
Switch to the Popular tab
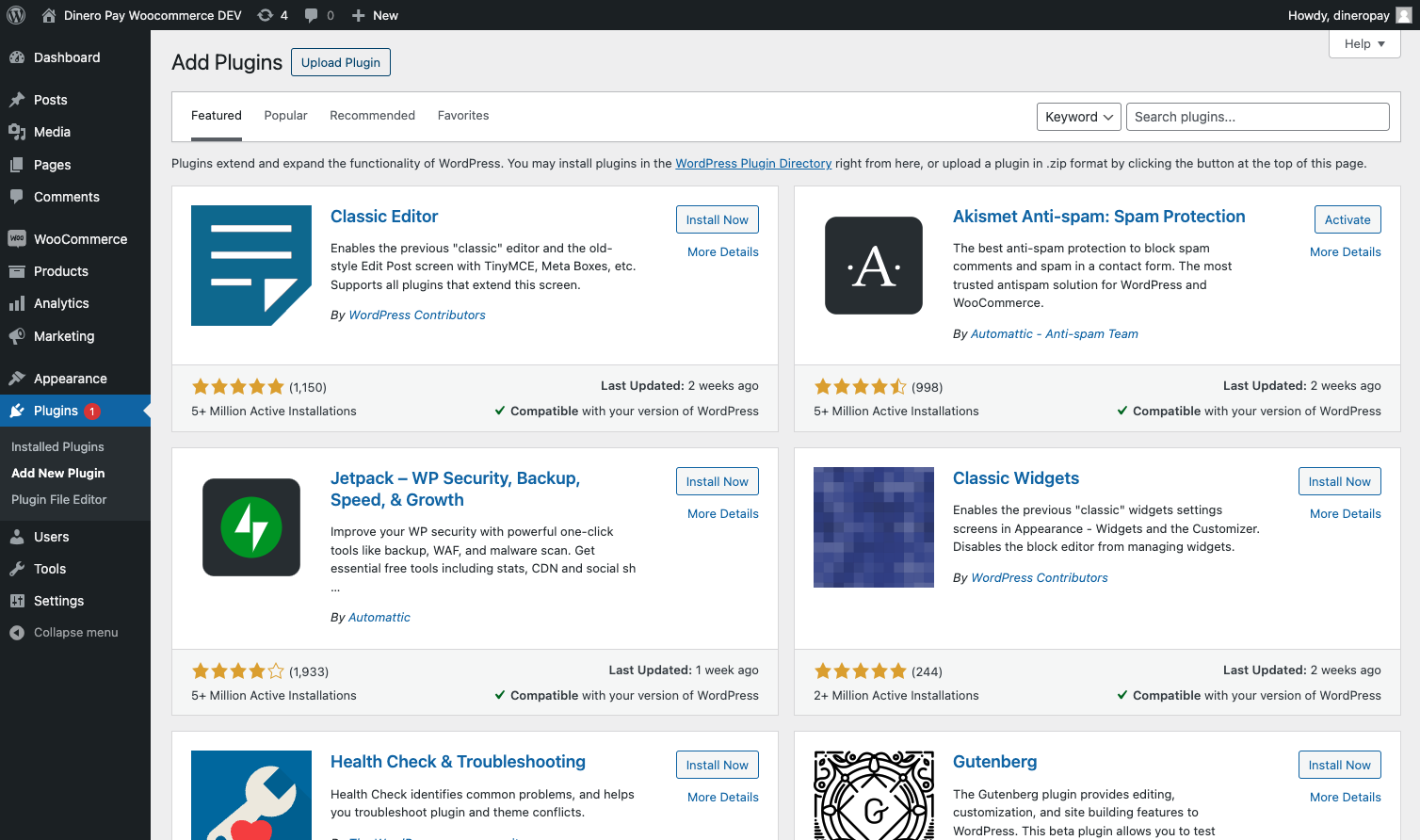point(285,116)
